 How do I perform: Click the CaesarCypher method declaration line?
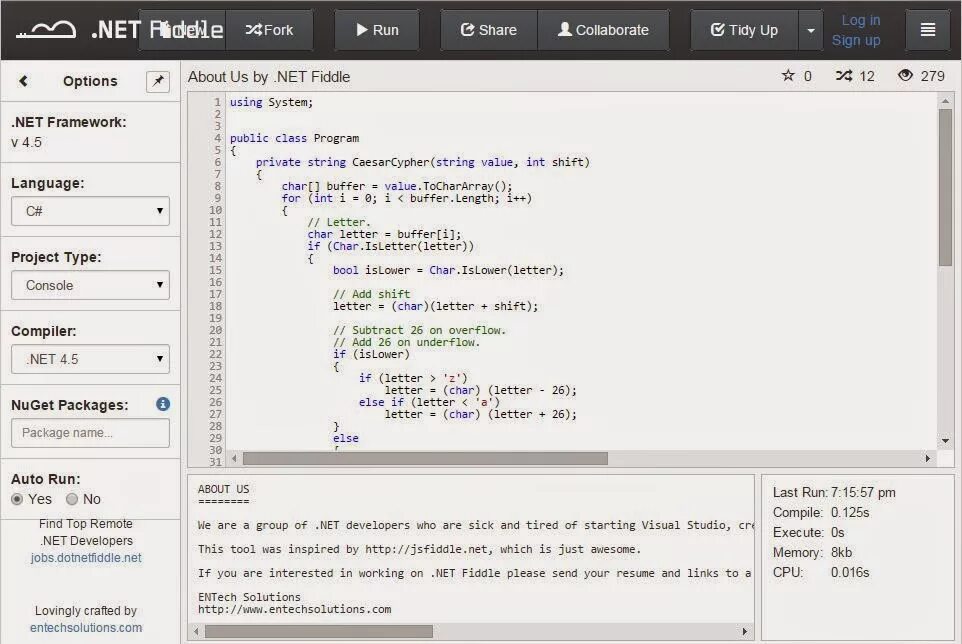[423, 163]
